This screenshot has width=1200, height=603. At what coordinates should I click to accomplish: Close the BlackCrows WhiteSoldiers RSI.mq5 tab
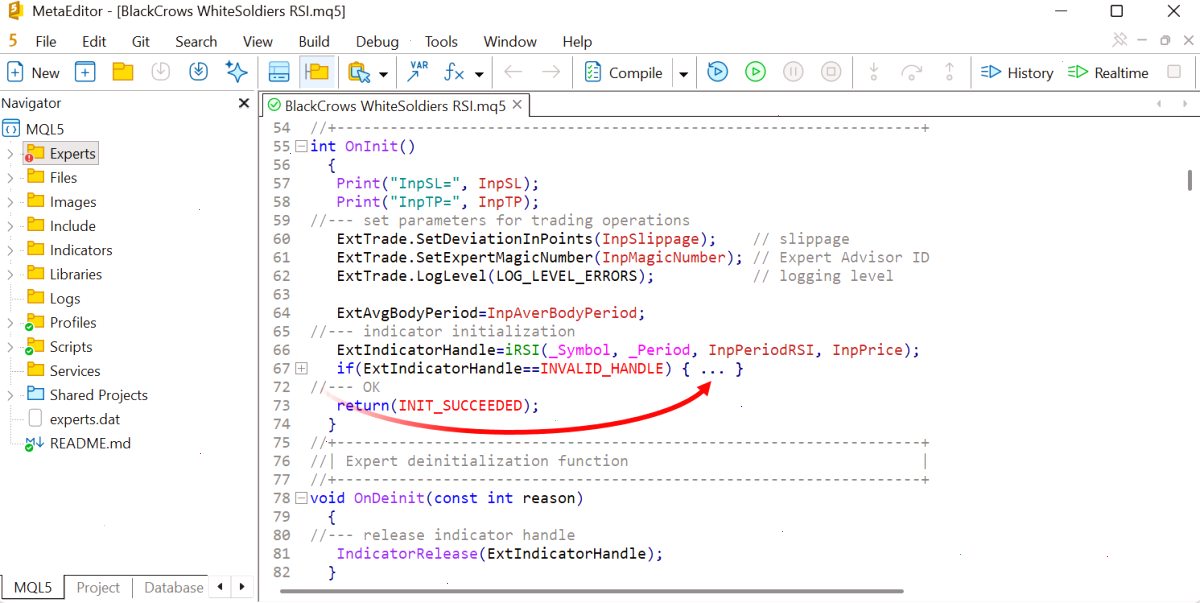[517, 105]
